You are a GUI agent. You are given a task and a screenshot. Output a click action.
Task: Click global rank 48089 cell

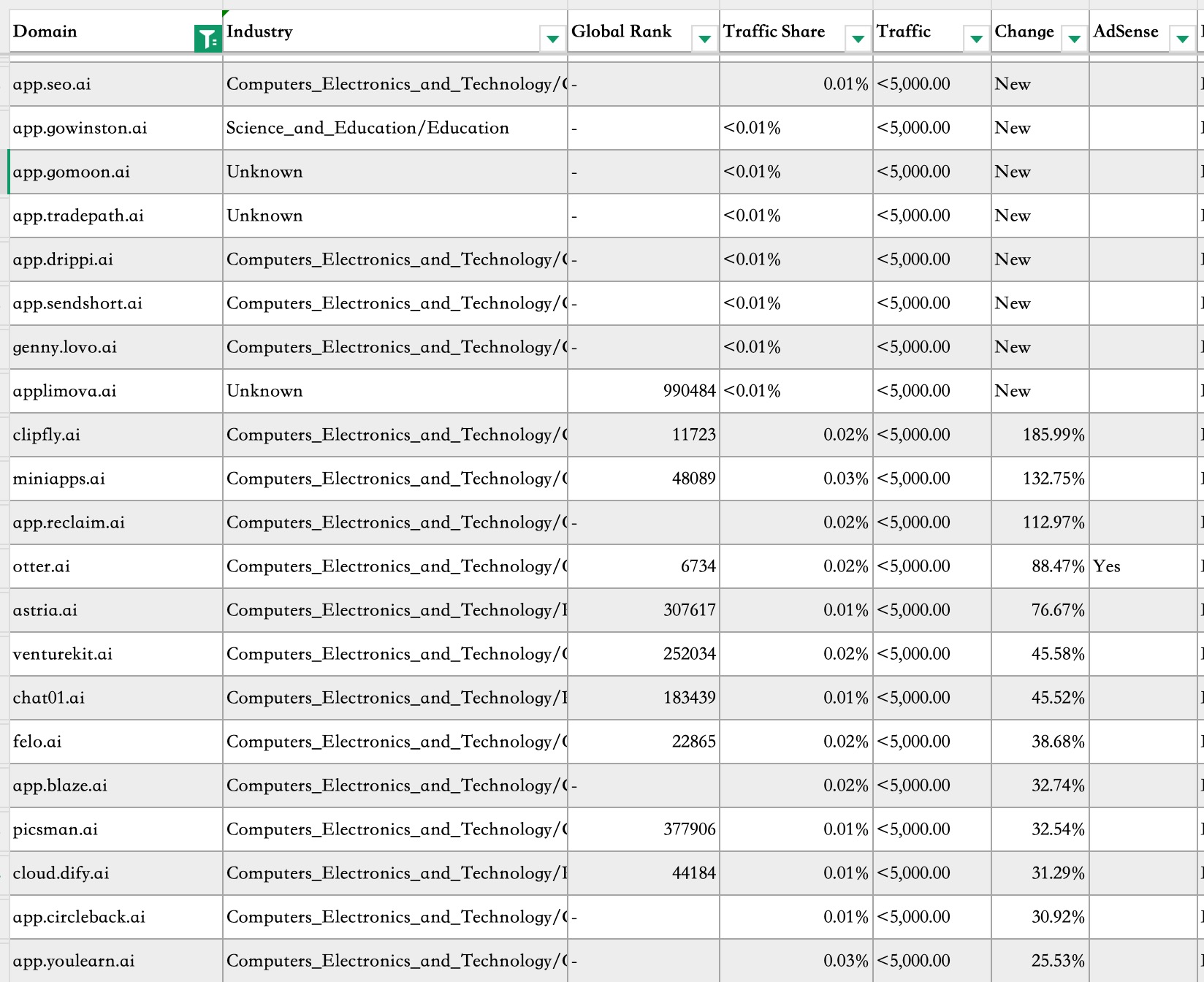coord(644,479)
